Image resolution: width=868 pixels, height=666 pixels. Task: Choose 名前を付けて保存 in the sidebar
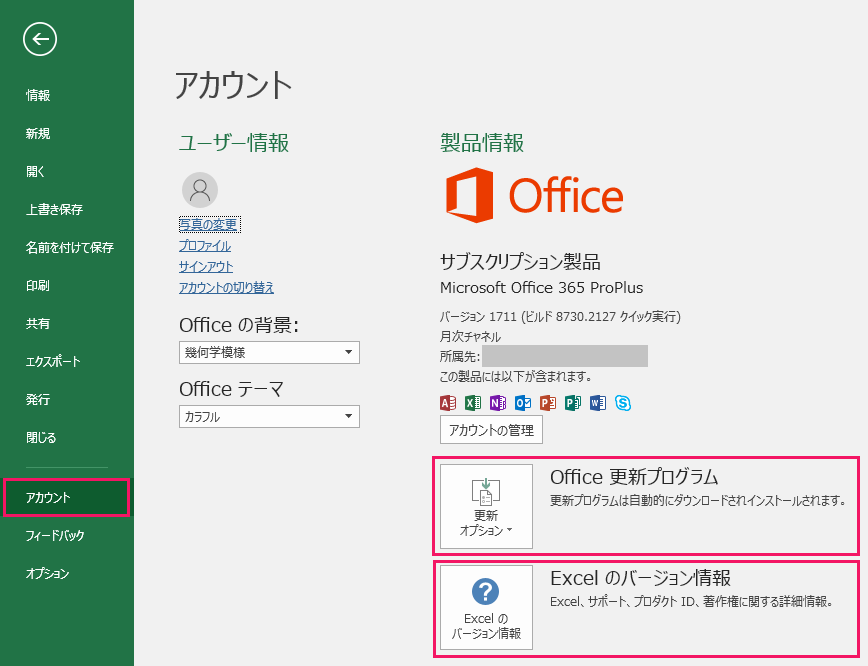pyautogui.click(x=70, y=247)
